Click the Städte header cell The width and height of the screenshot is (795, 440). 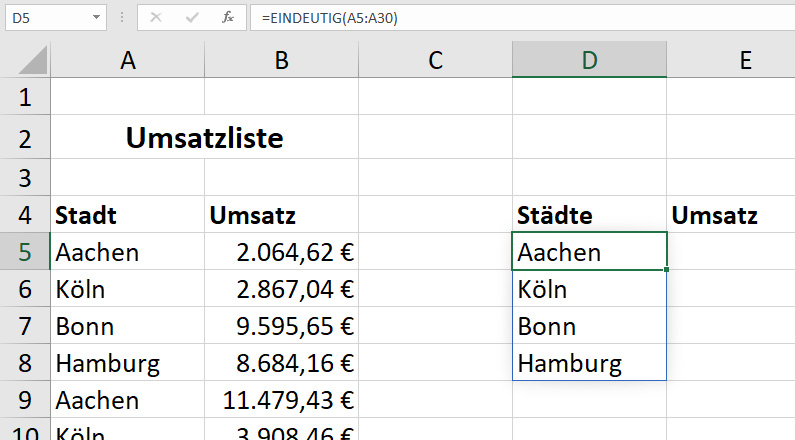tap(589, 215)
